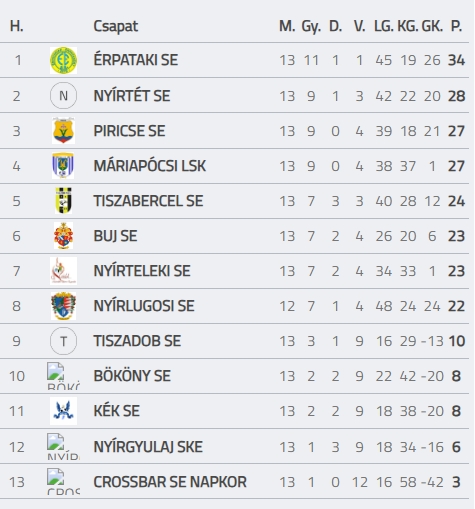Open the Tiszadob SE placeholder T logo
Image resolution: width=475 pixels, height=509 pixels.
63,341
